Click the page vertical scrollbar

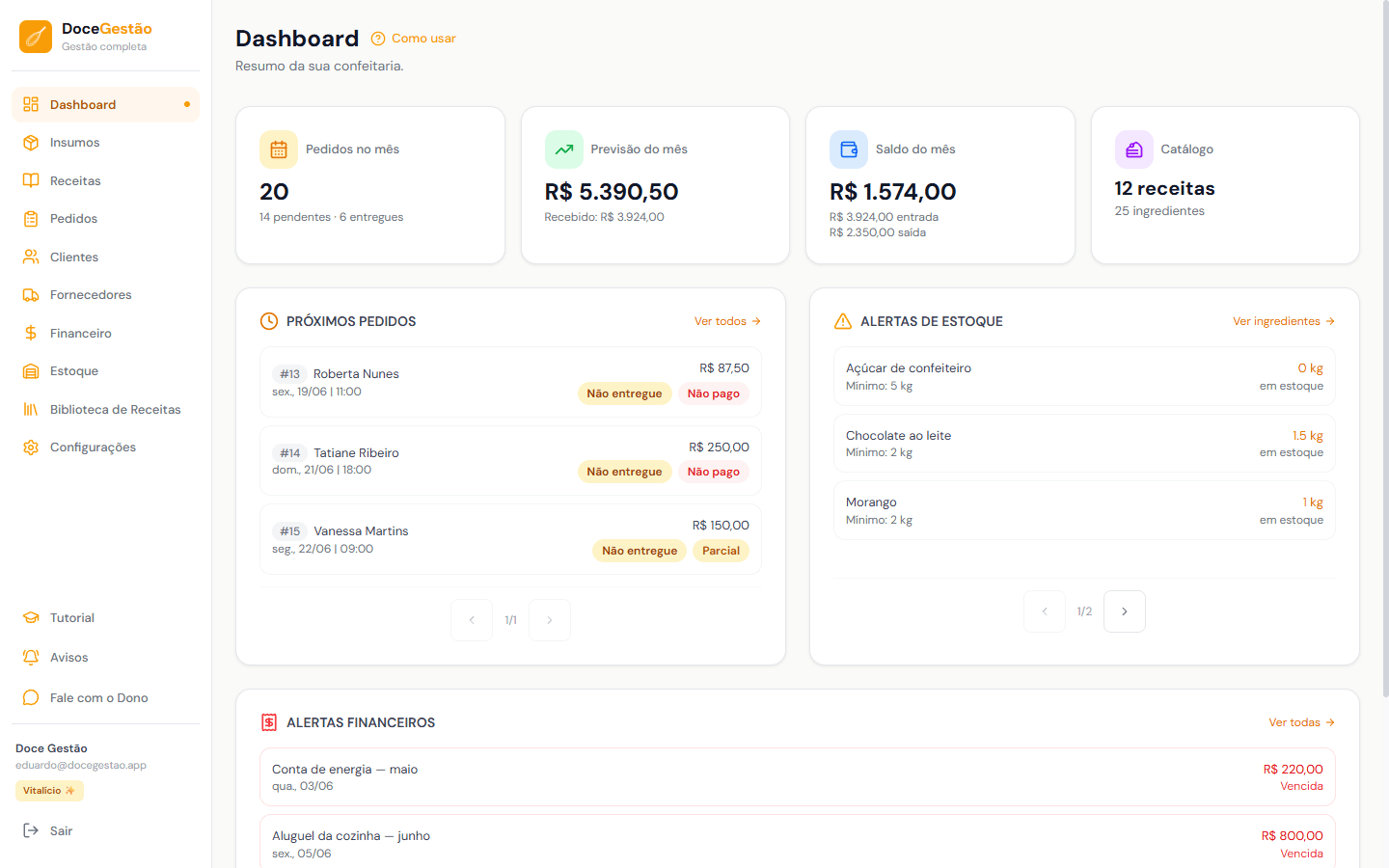click(1385, 349)
